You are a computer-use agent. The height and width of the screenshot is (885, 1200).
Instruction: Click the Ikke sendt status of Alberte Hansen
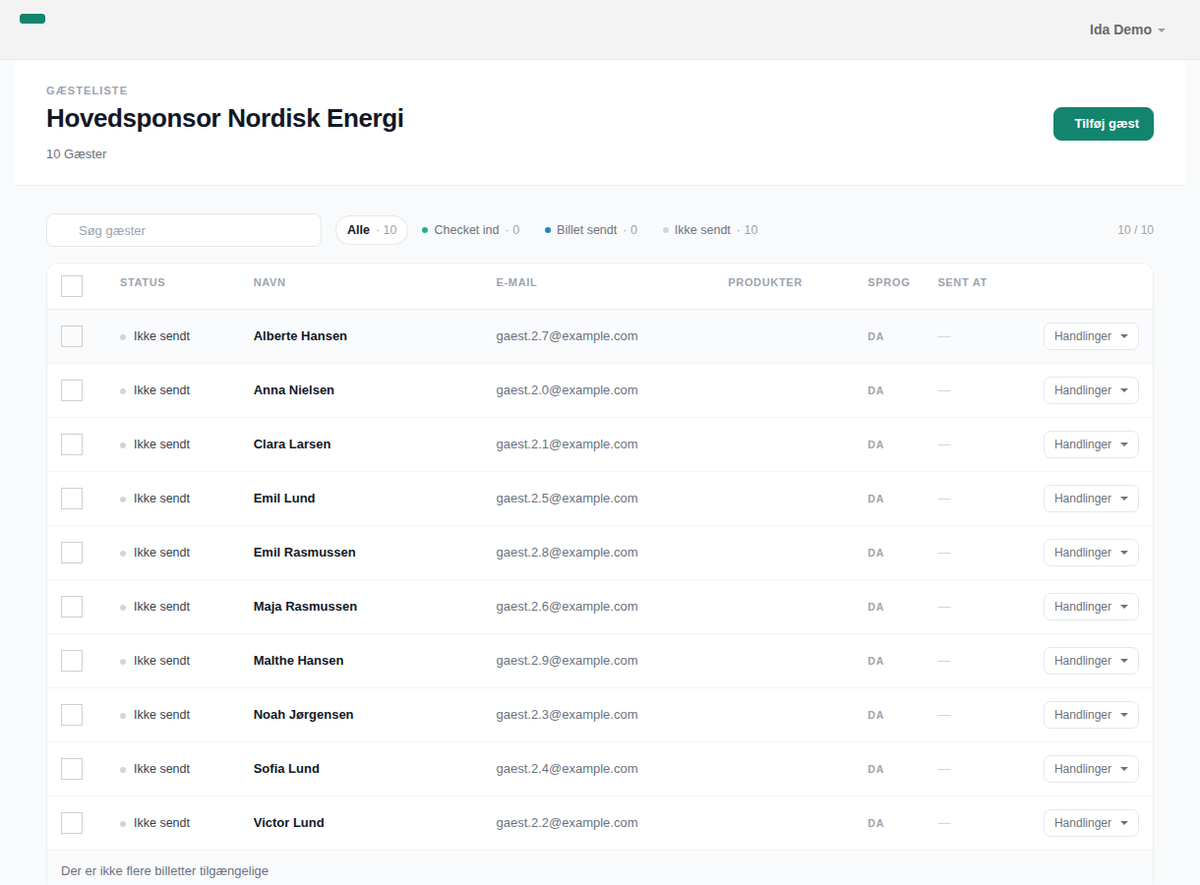point(155,336)
